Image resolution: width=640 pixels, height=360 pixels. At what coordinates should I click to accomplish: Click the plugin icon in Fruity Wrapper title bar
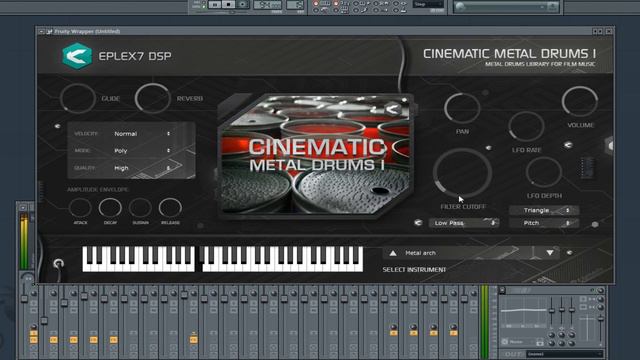point(49,31)
